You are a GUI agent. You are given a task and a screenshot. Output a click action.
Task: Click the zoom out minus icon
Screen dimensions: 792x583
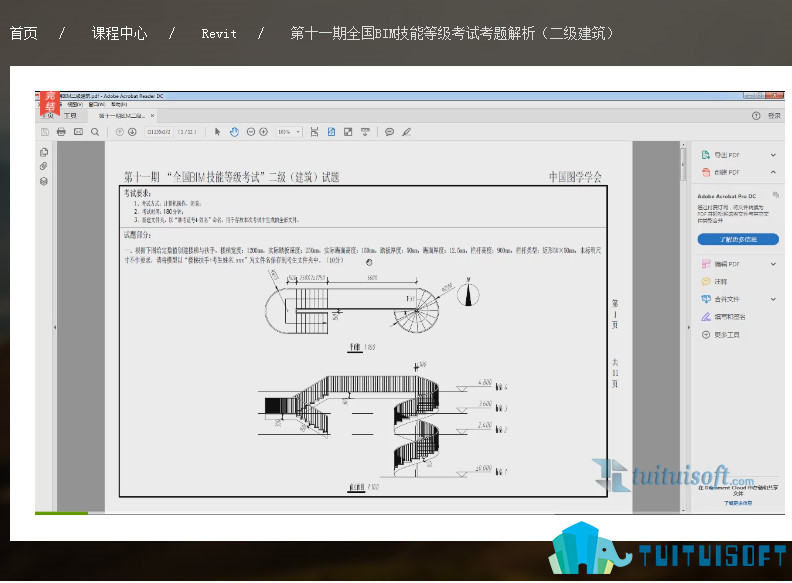click(x=251, y=132)
